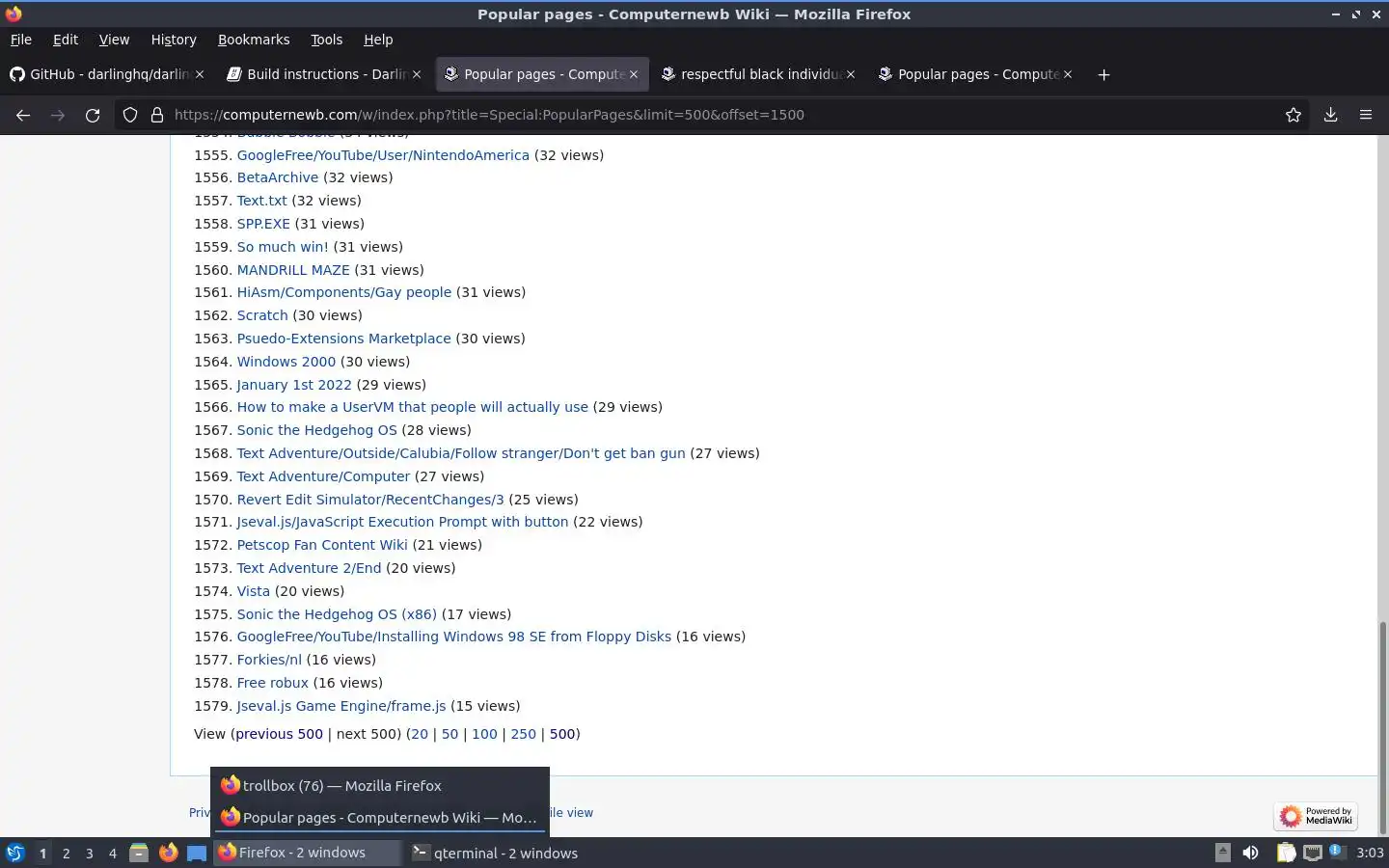Viewport: 1389px width, 868px height.
Task: Open the Text.txt page link
Action: click(x=262, y=201)
